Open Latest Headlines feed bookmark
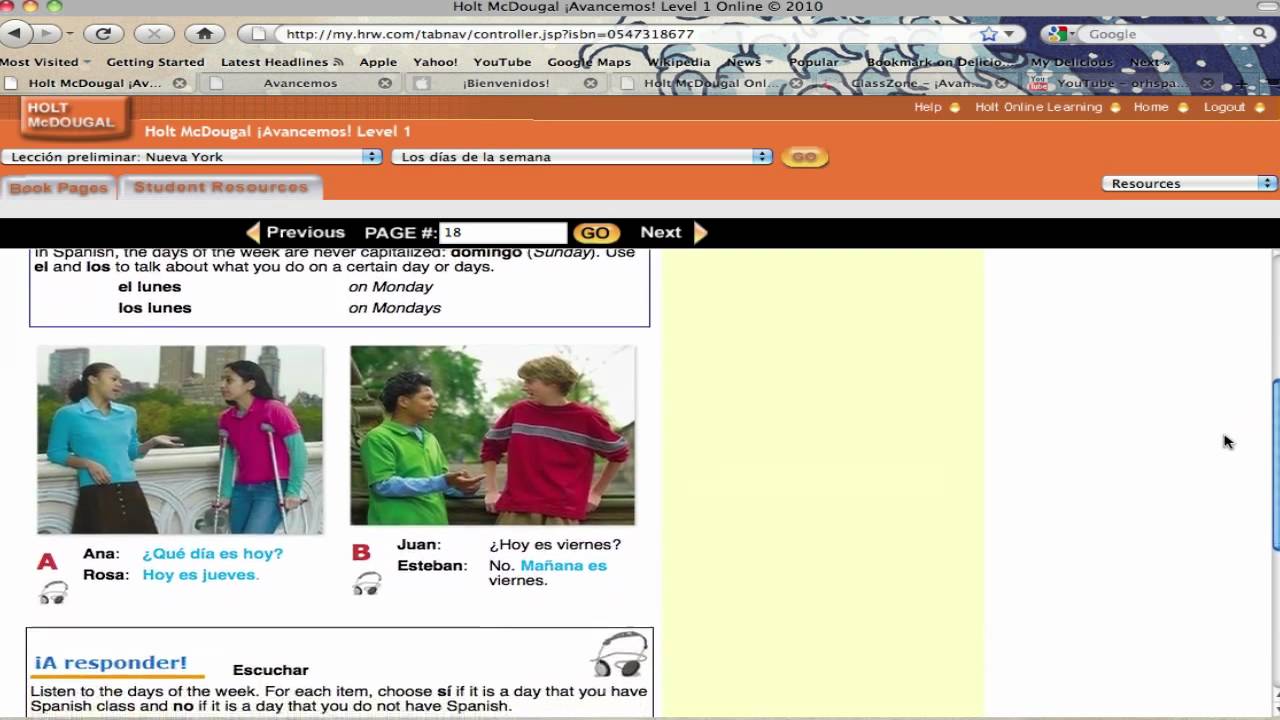 coord(281,62)
